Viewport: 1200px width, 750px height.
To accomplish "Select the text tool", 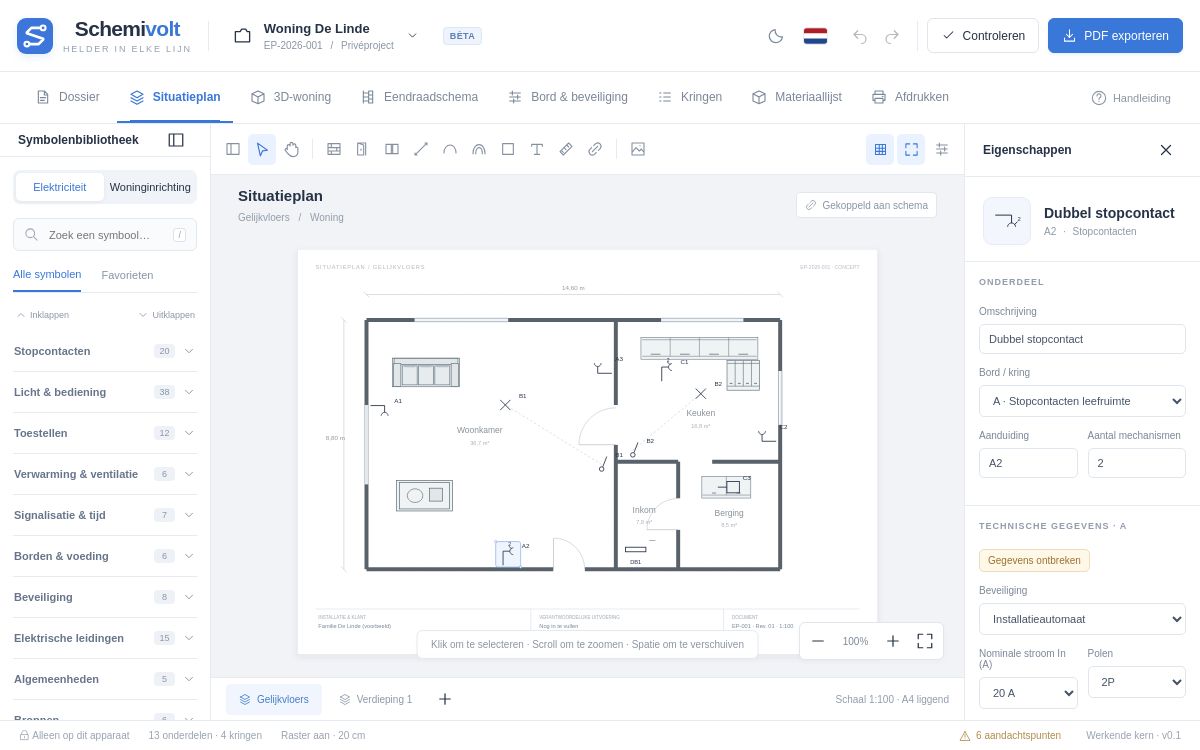I will click(537, 149).
